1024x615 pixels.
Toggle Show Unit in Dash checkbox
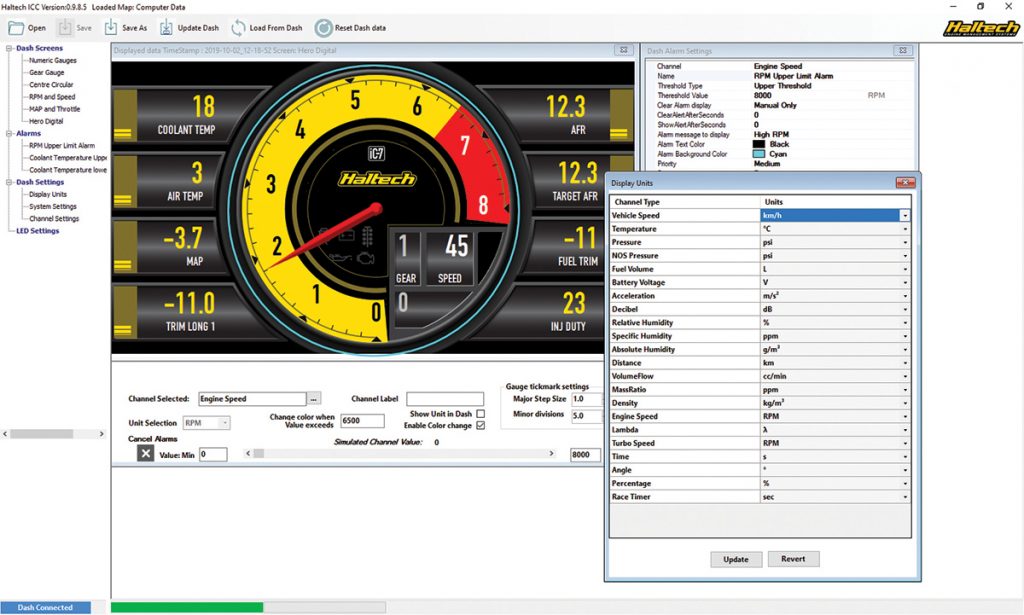[x=481, y=414]
